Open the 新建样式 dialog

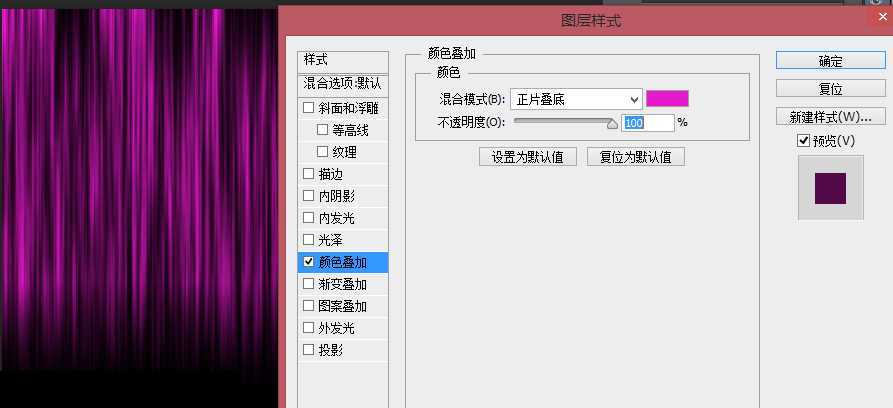[830, 116]
